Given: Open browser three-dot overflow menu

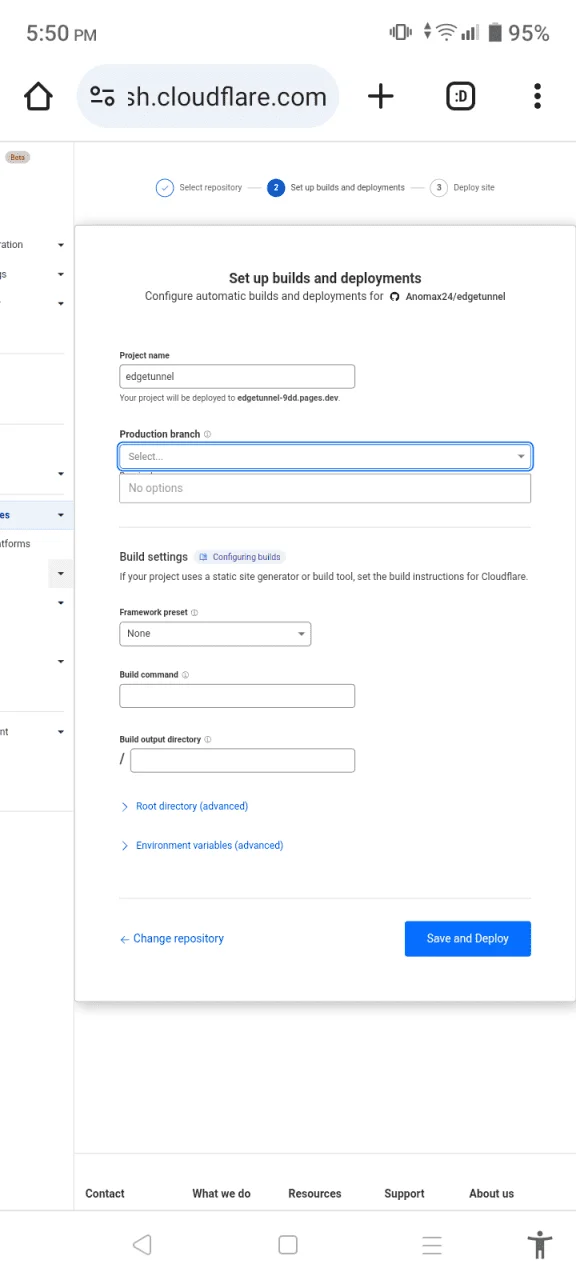Looking at the screenshot, I should (x=538, y=96).
